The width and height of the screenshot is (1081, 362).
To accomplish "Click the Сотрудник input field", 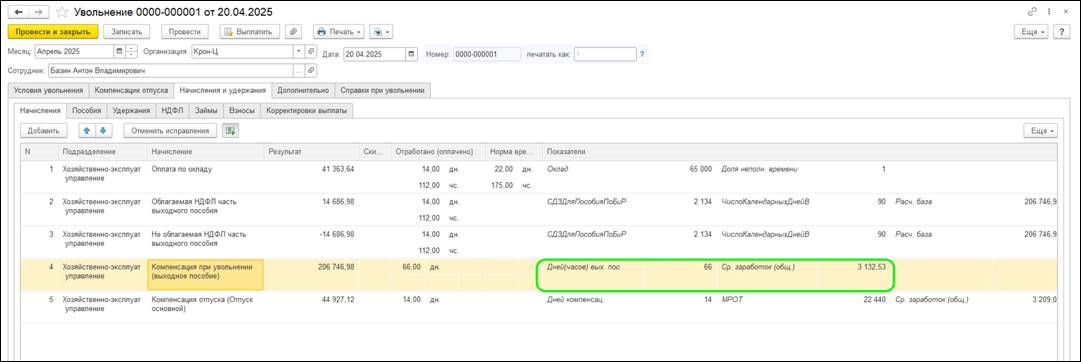I will point(171,70).
